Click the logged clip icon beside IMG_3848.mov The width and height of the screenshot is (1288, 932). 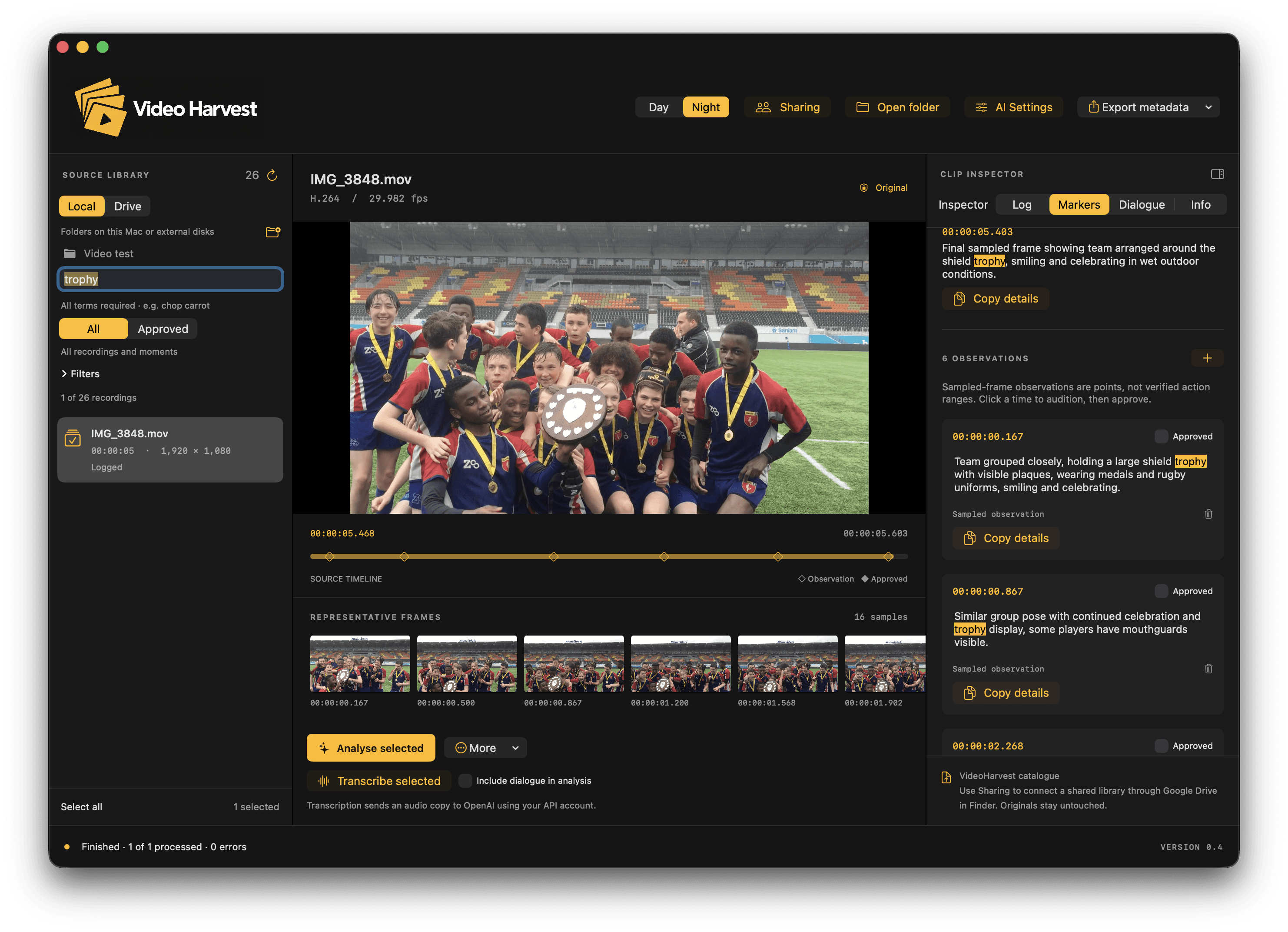(73, 438)
